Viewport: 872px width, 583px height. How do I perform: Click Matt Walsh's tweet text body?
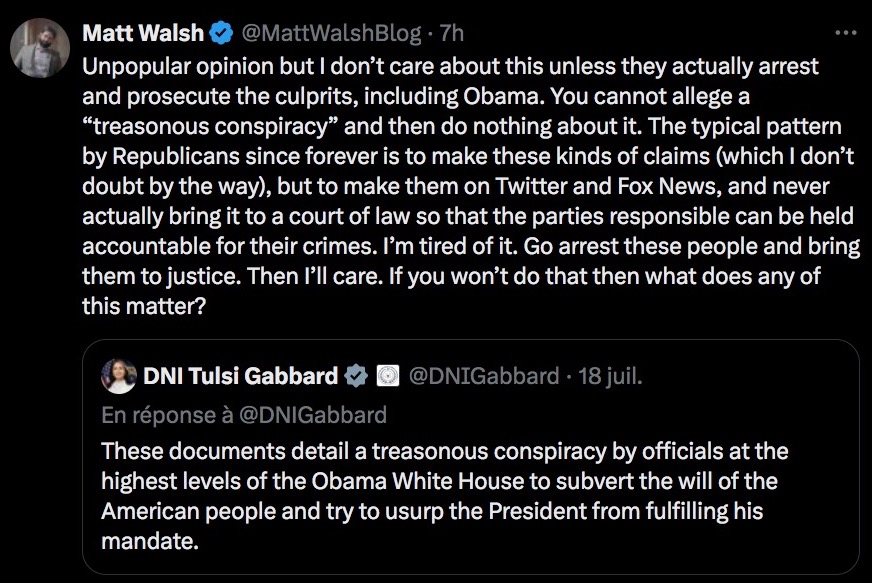pyautogui.click(x=470, y=186)
